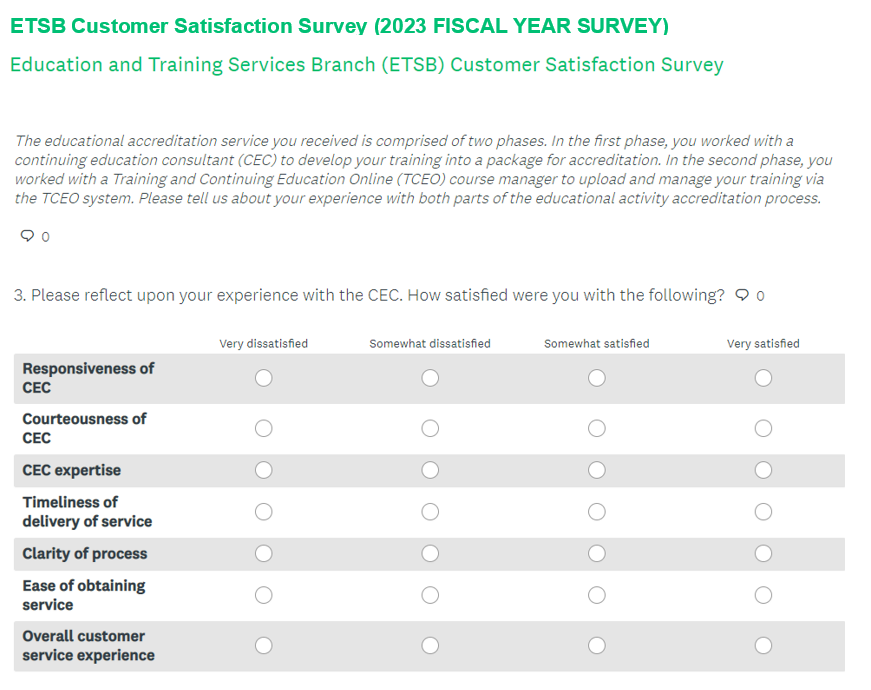
Task: Rate Timeliness of delivery Somewhat dissatisfied
Action: [430, 512]
